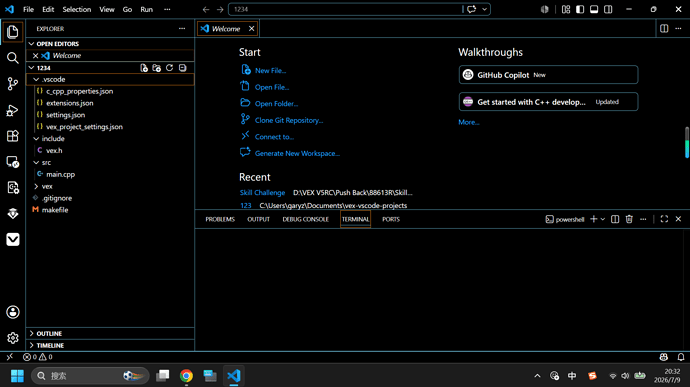Viewport: 690px width, 387px height.
Task: Switch to the PROBLEMS panel tab
Action: pos(220,219)
